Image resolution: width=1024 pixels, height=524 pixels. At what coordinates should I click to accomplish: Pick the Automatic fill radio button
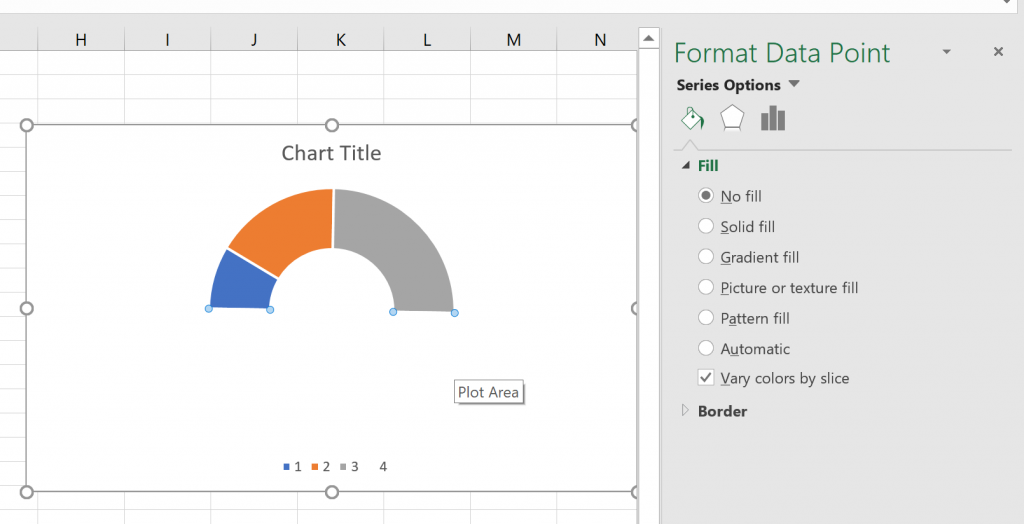[706, 349]
